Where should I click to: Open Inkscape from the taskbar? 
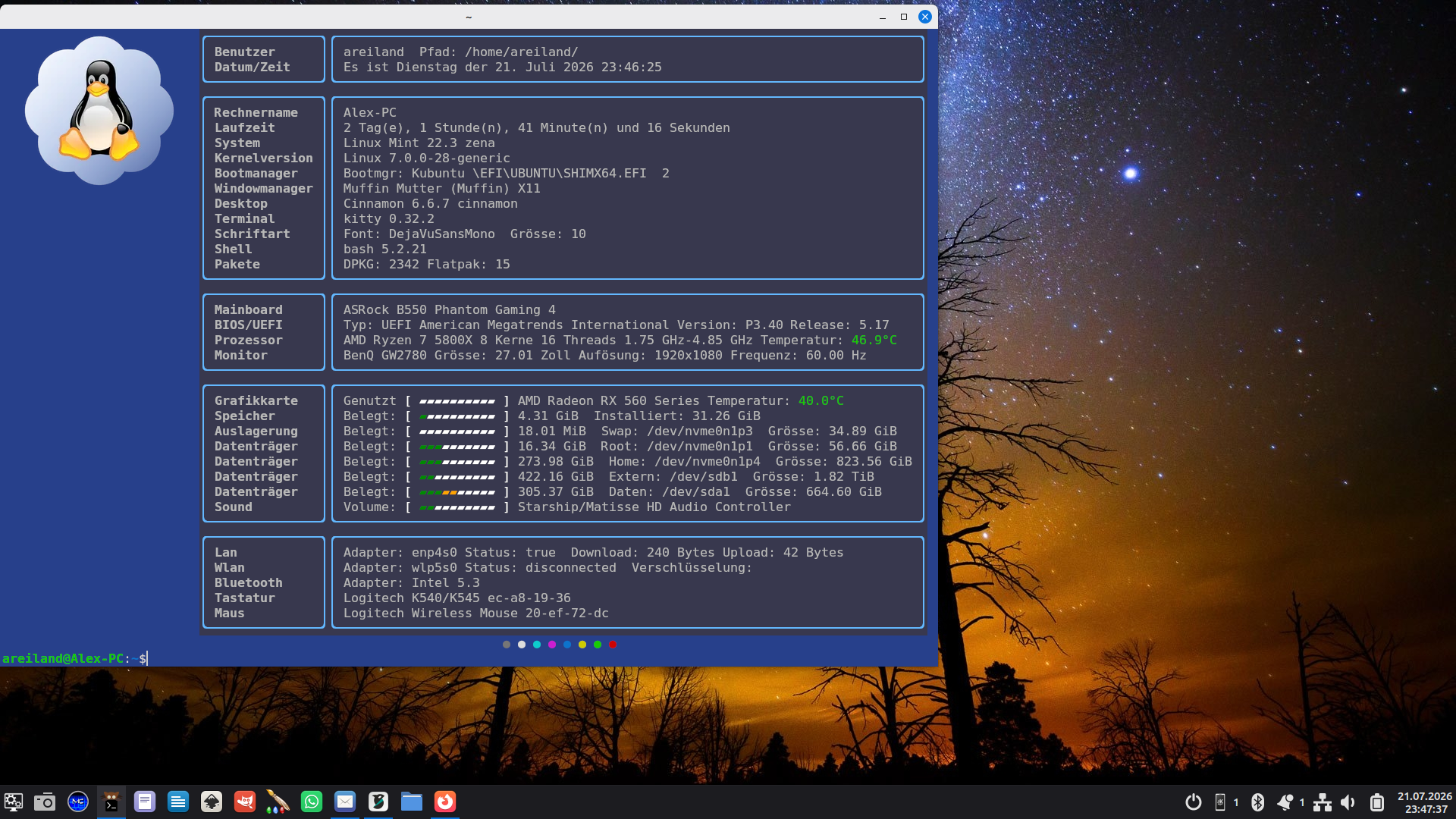(x=212, y=802)
